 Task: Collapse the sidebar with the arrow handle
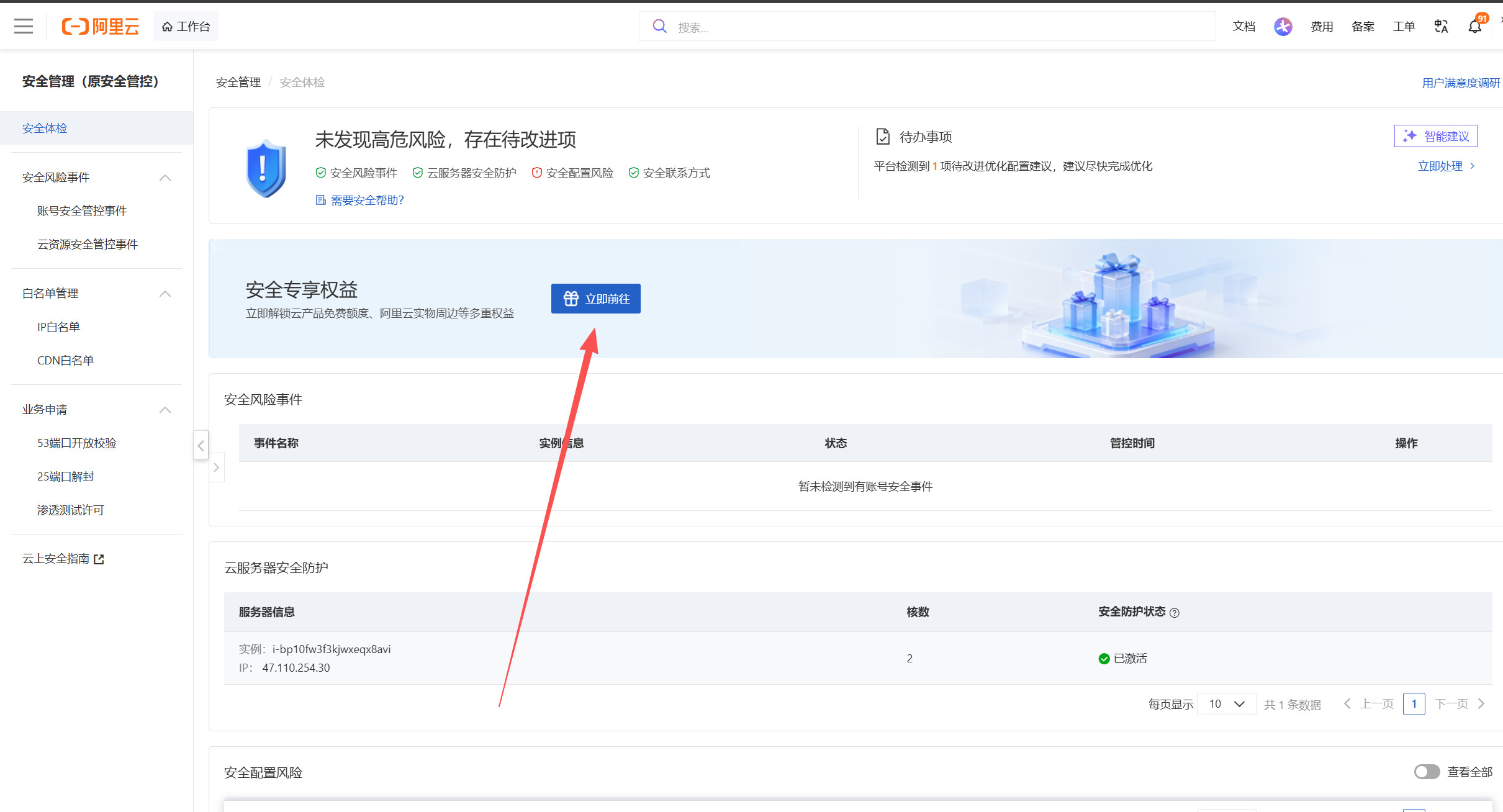[x=201, y=445]
